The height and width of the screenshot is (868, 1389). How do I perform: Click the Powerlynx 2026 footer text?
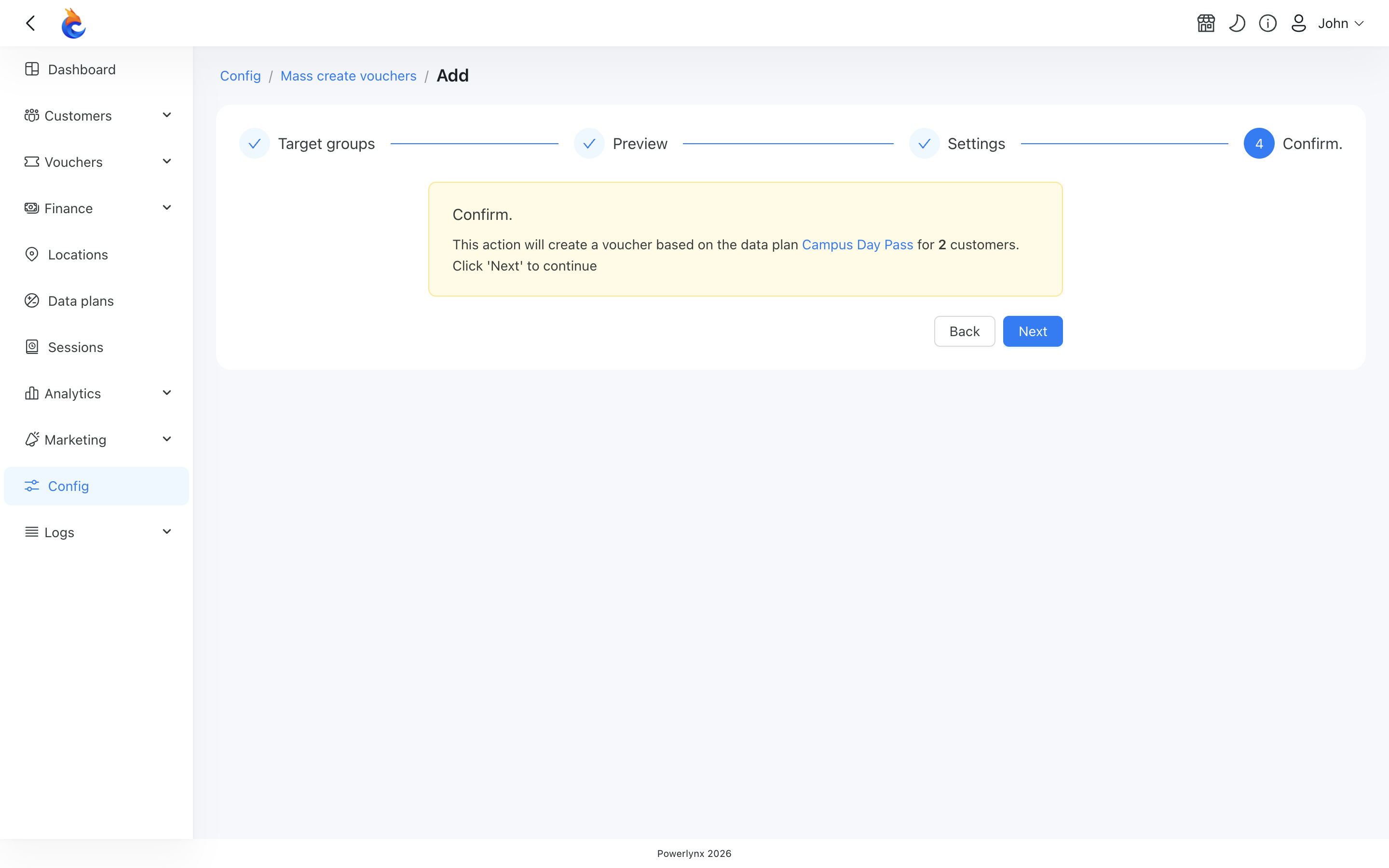(x=694, y=854)
